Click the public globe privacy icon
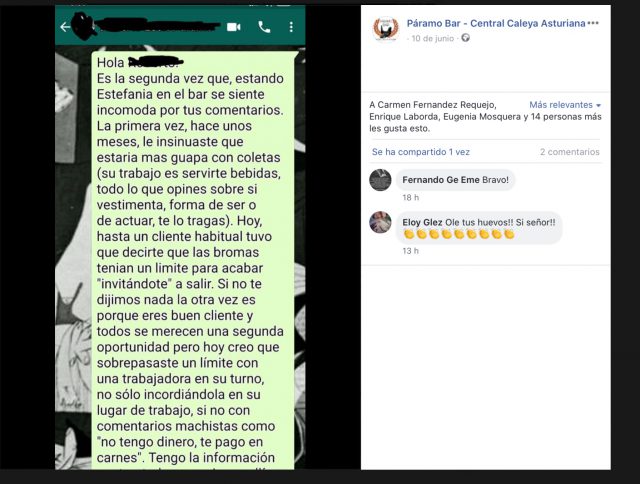This screenshot has width=640, height=484. tap(465, 38)
